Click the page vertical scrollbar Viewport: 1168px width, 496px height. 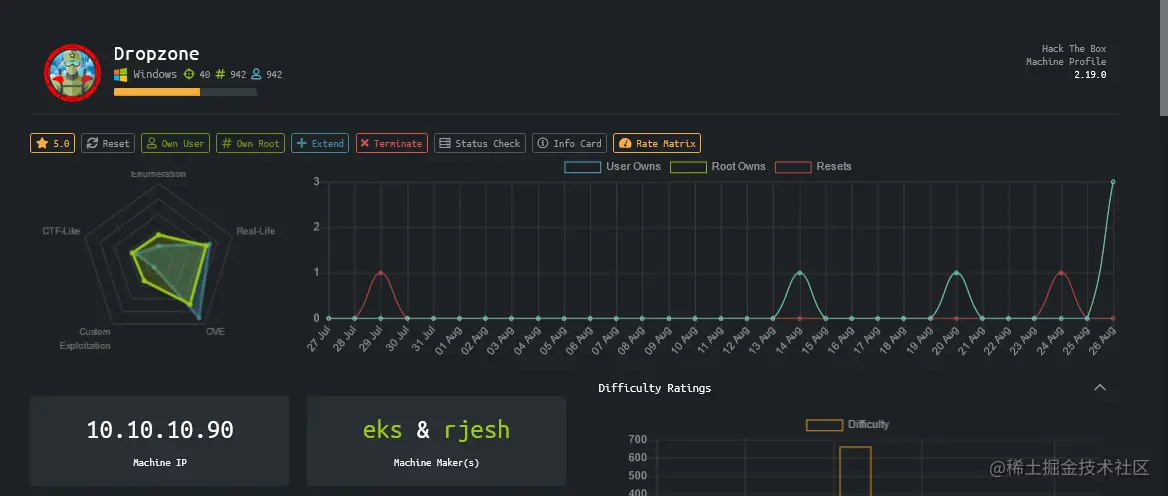1163,58
